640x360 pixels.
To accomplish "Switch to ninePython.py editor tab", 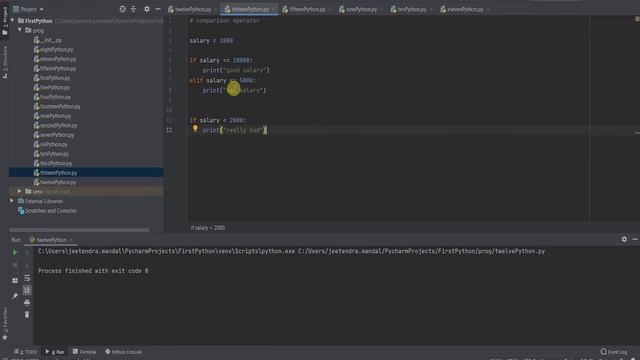I will (361, 9).
